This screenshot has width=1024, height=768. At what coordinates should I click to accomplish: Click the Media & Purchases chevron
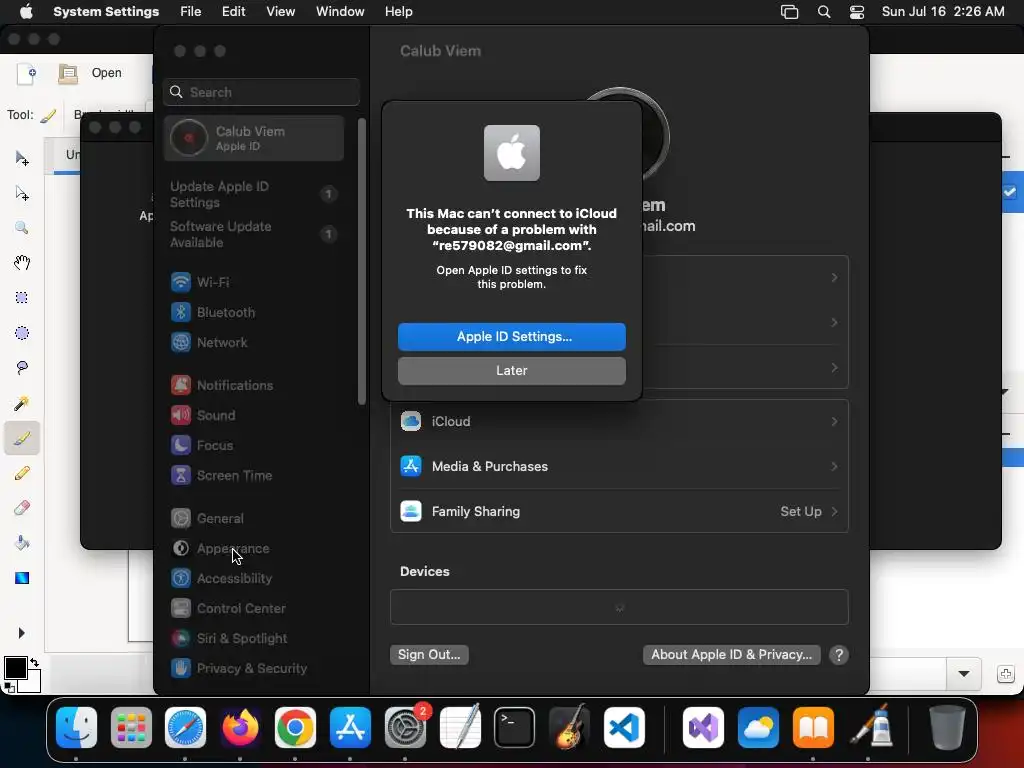click(834, 466)
